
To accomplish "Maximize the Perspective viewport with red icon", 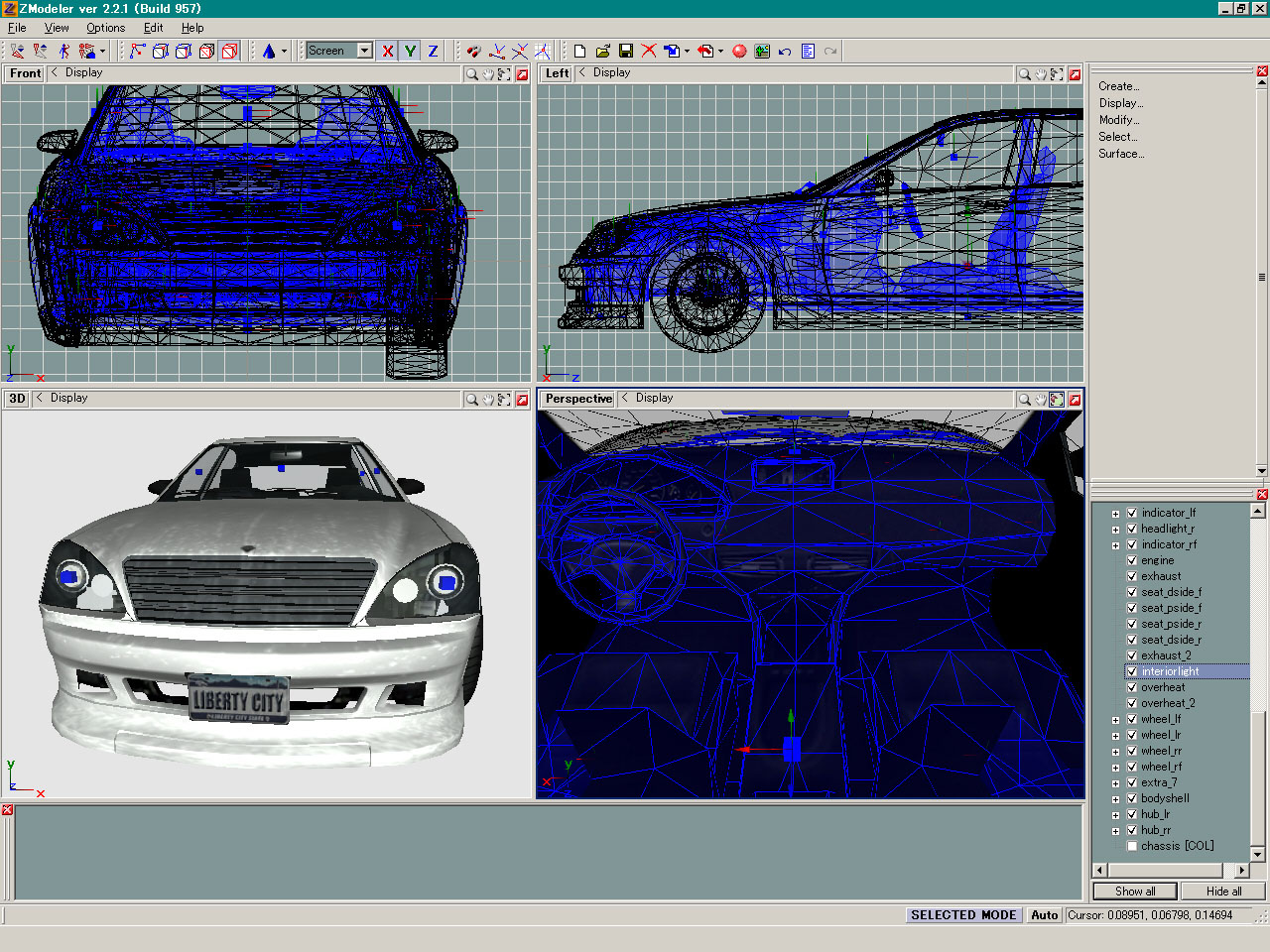I will pyautogui.click(x=1074, y=399).
